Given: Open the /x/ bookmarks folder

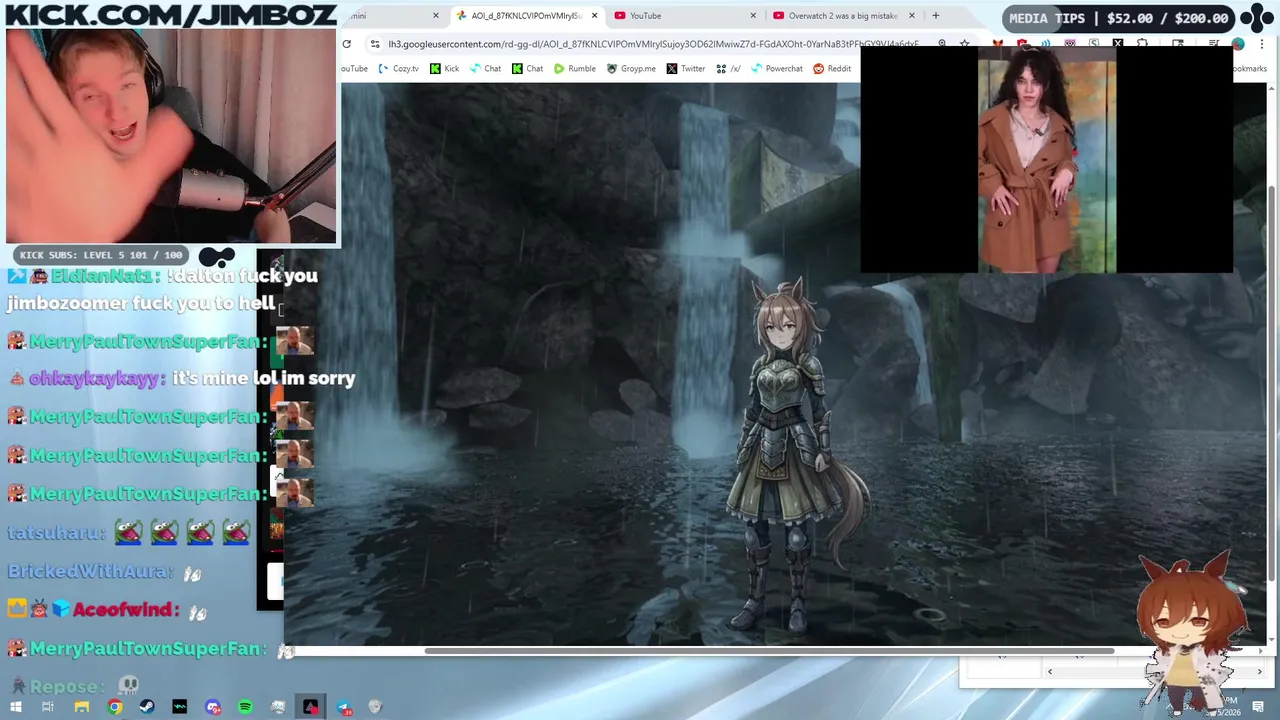Looking at the screenshot, I should click(728, 69).
